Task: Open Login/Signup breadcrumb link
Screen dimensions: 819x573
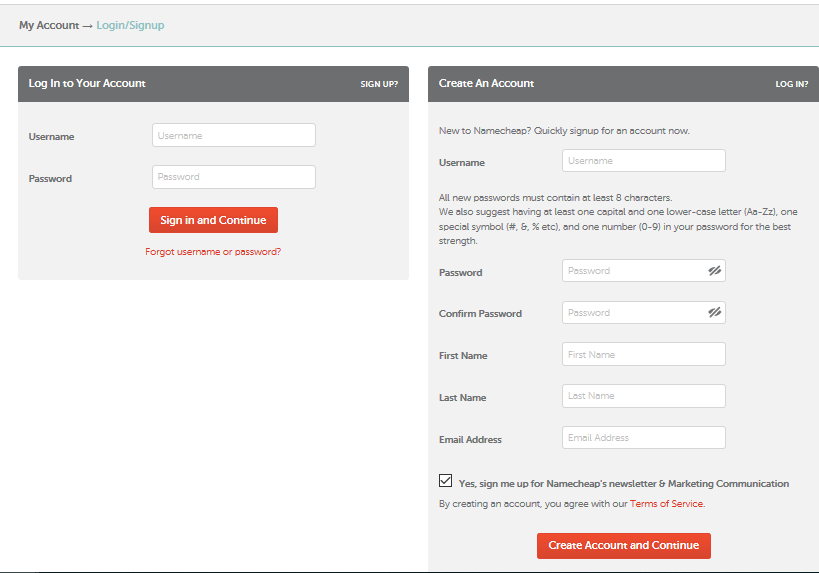Action: click(130, 25)
